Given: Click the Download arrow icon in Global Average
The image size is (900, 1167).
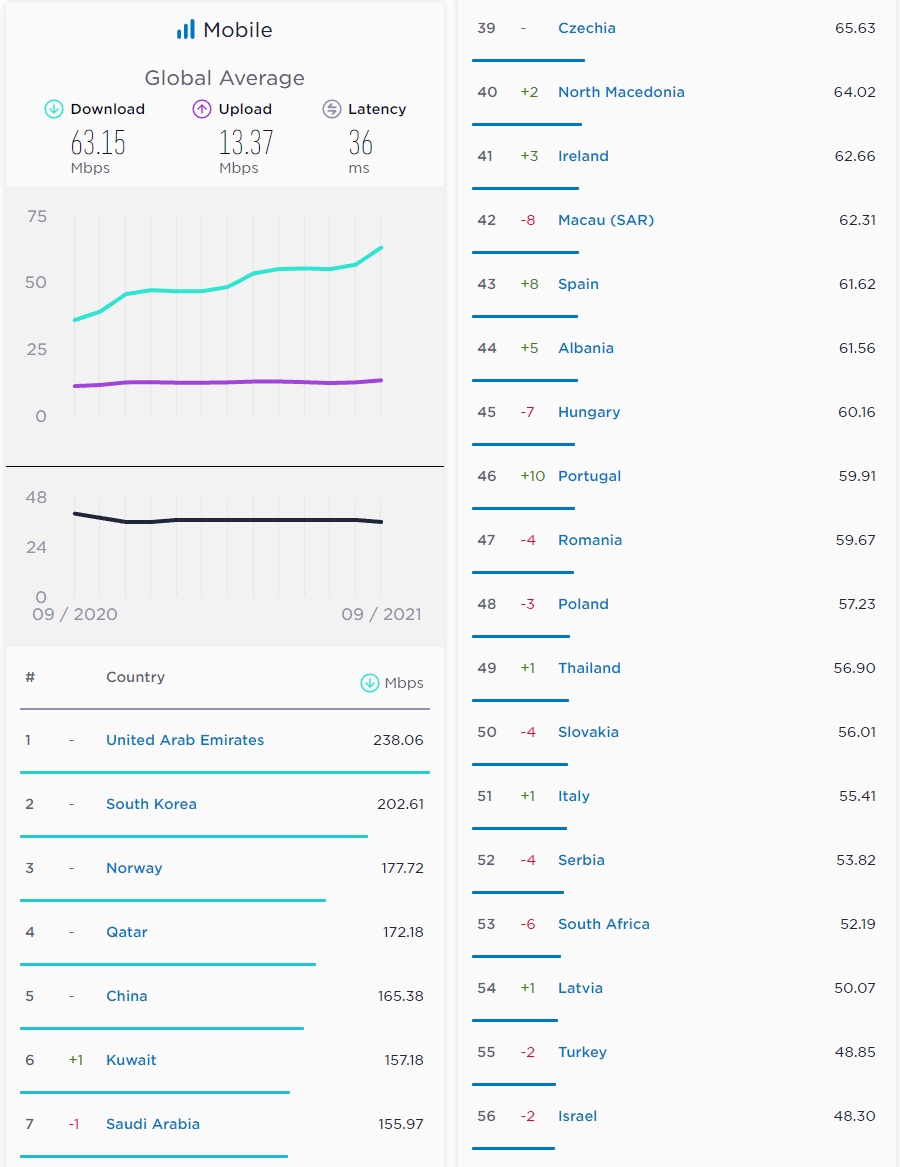Looking at the screenshot, I should coord(54,109).
